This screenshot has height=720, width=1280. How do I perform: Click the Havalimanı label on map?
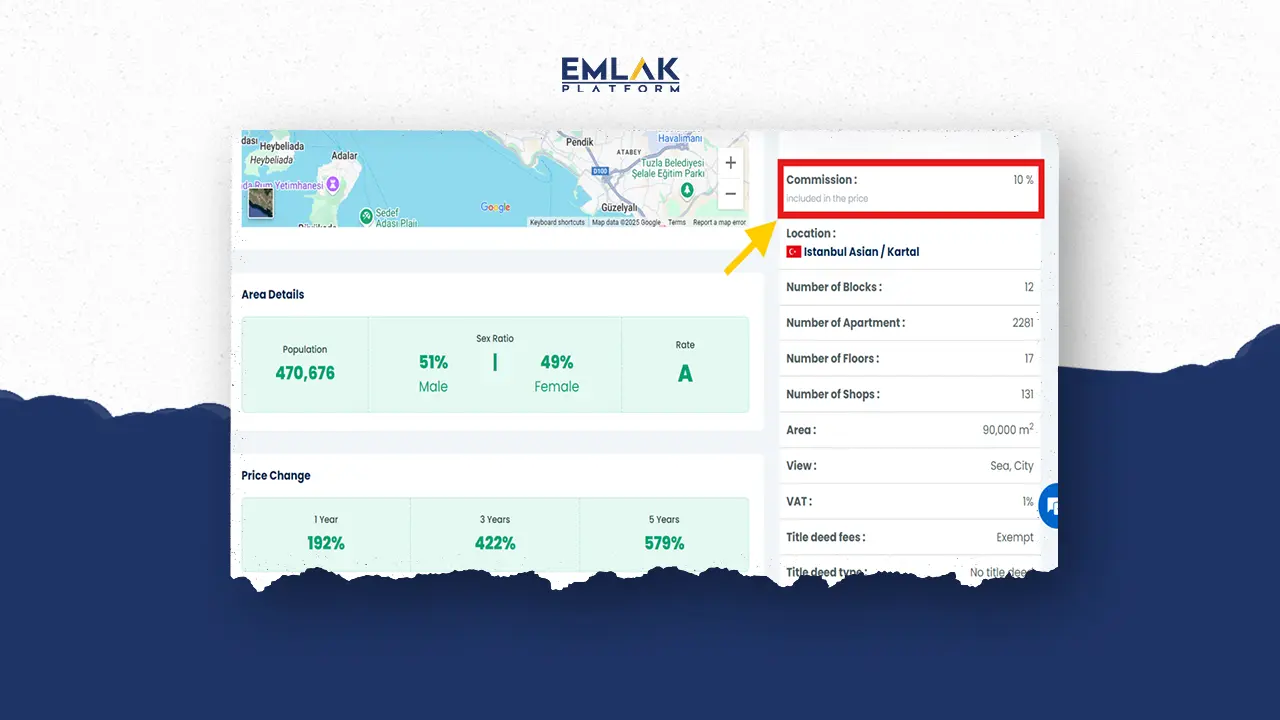[x=680, y=138]
